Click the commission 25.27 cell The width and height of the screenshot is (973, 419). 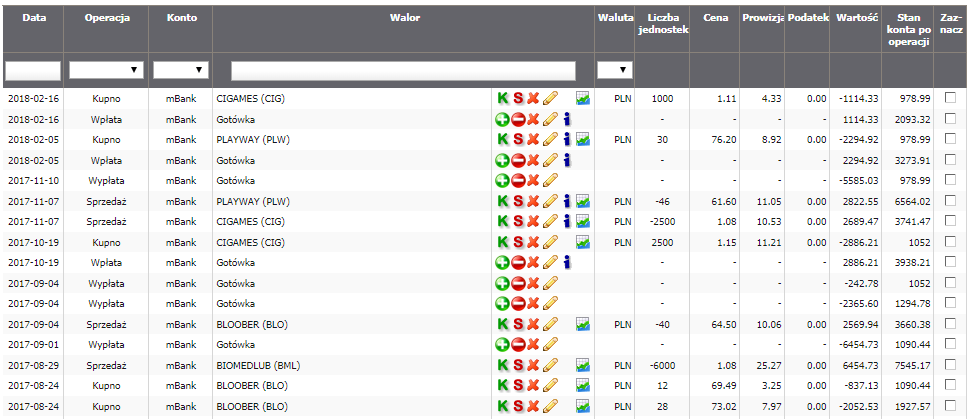click(769, 365)
